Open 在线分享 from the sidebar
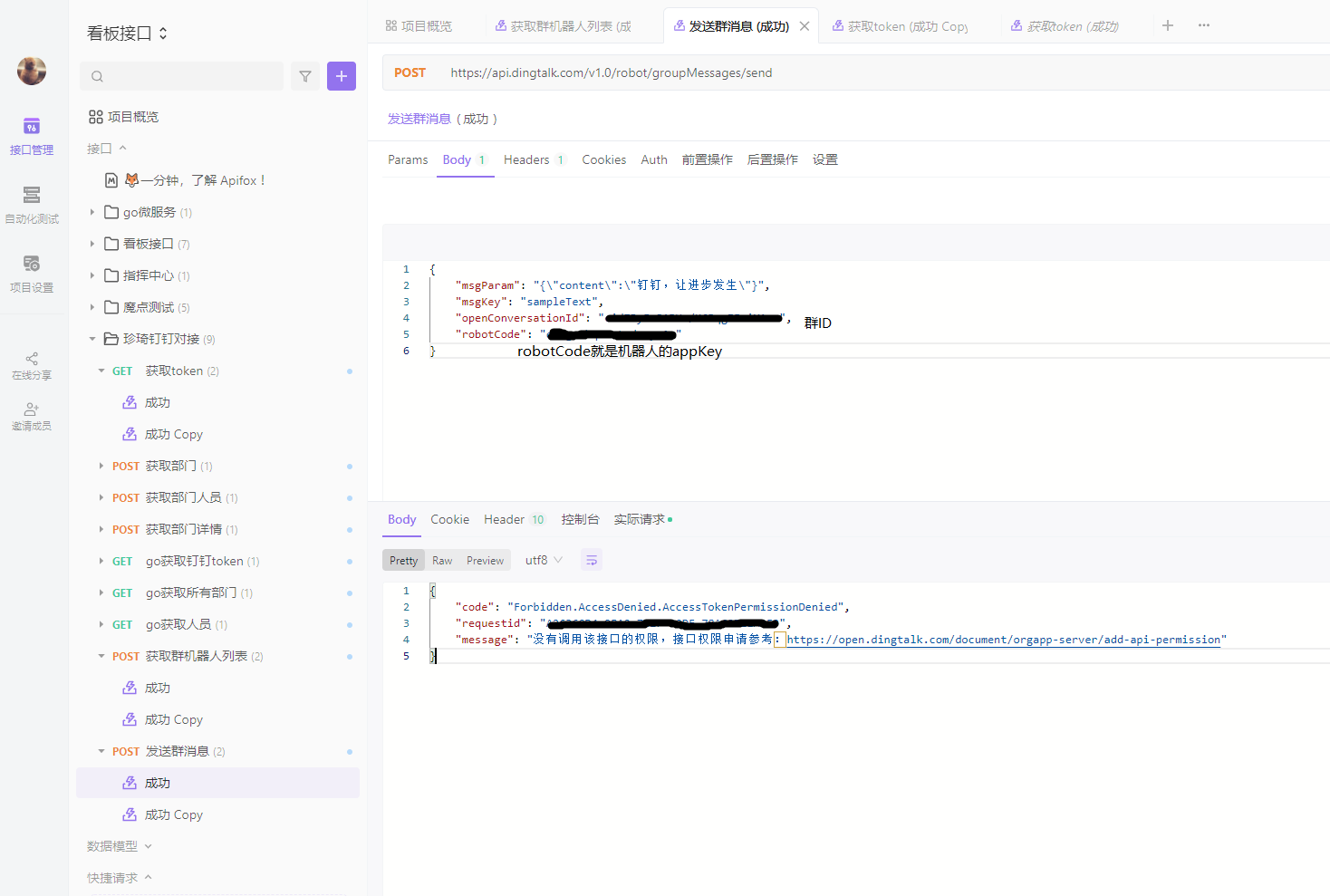The width and height of the screenshot is (1330, 896). pos(32,365)
